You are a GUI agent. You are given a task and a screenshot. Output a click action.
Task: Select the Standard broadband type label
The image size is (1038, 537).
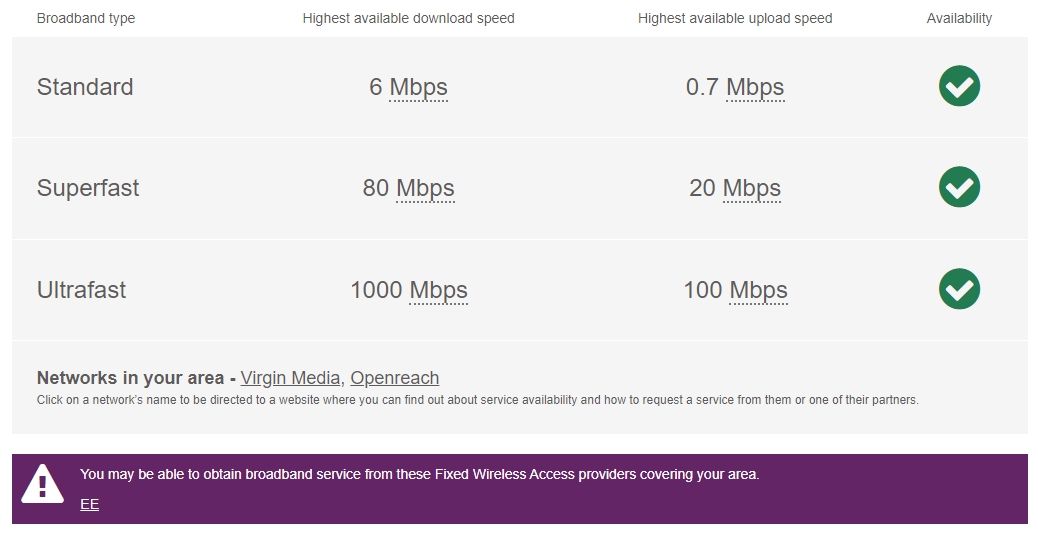tap(85, 87)
